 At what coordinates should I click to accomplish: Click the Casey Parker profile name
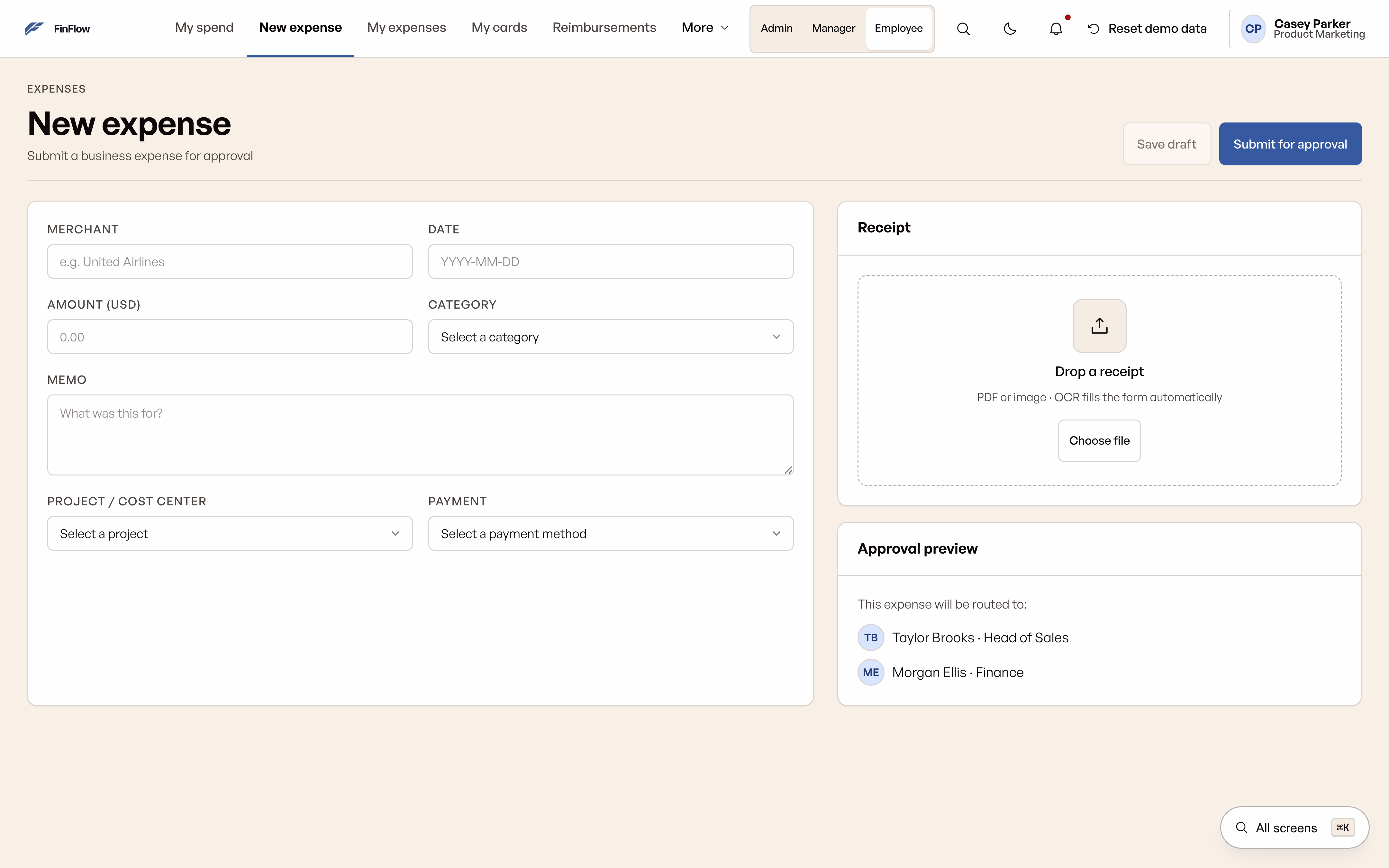point(1312,23)
